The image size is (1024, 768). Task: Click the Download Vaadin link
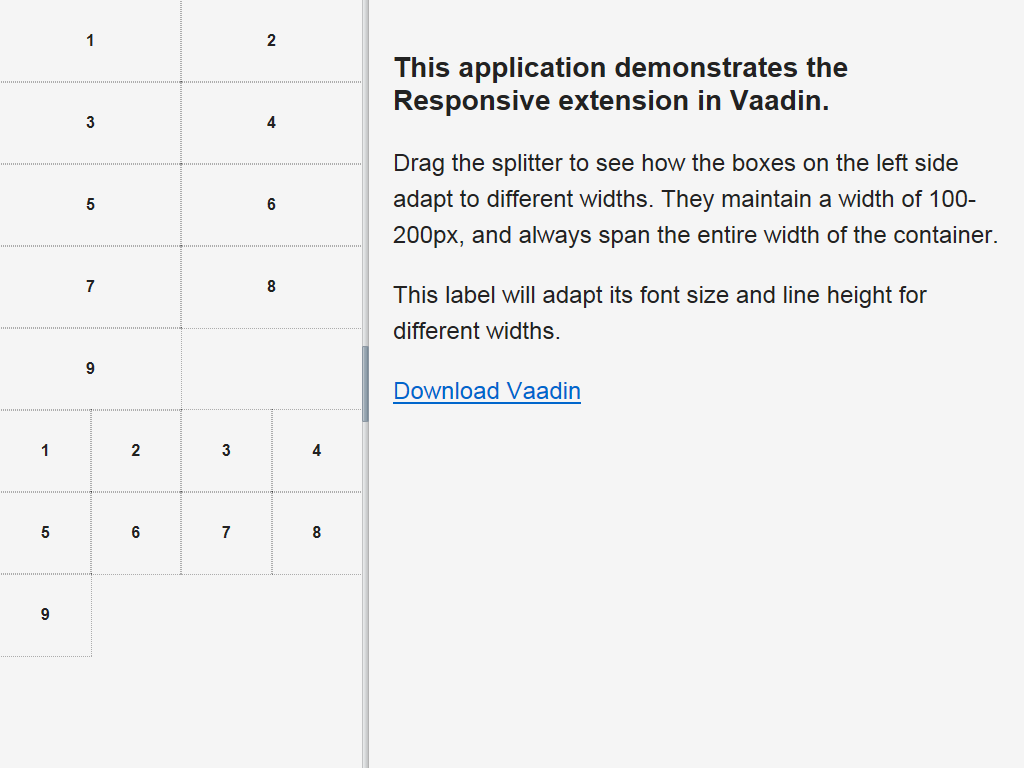coord(487,391)
